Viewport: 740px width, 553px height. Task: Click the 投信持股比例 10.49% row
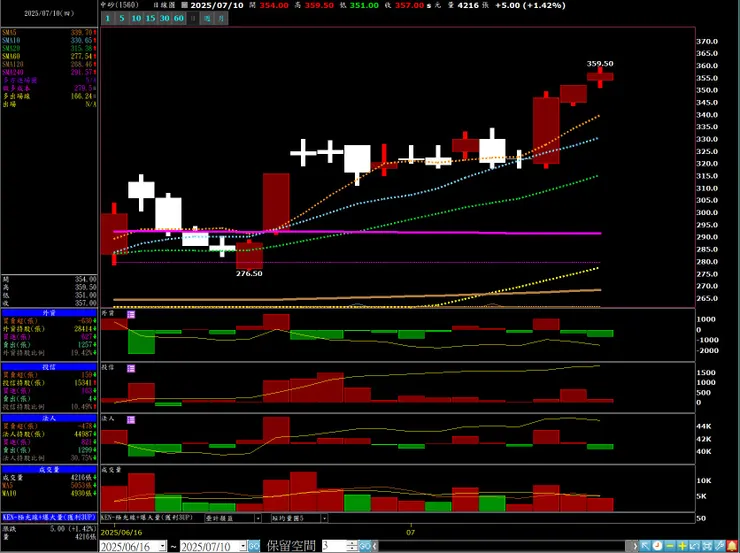tap(49, 406)
